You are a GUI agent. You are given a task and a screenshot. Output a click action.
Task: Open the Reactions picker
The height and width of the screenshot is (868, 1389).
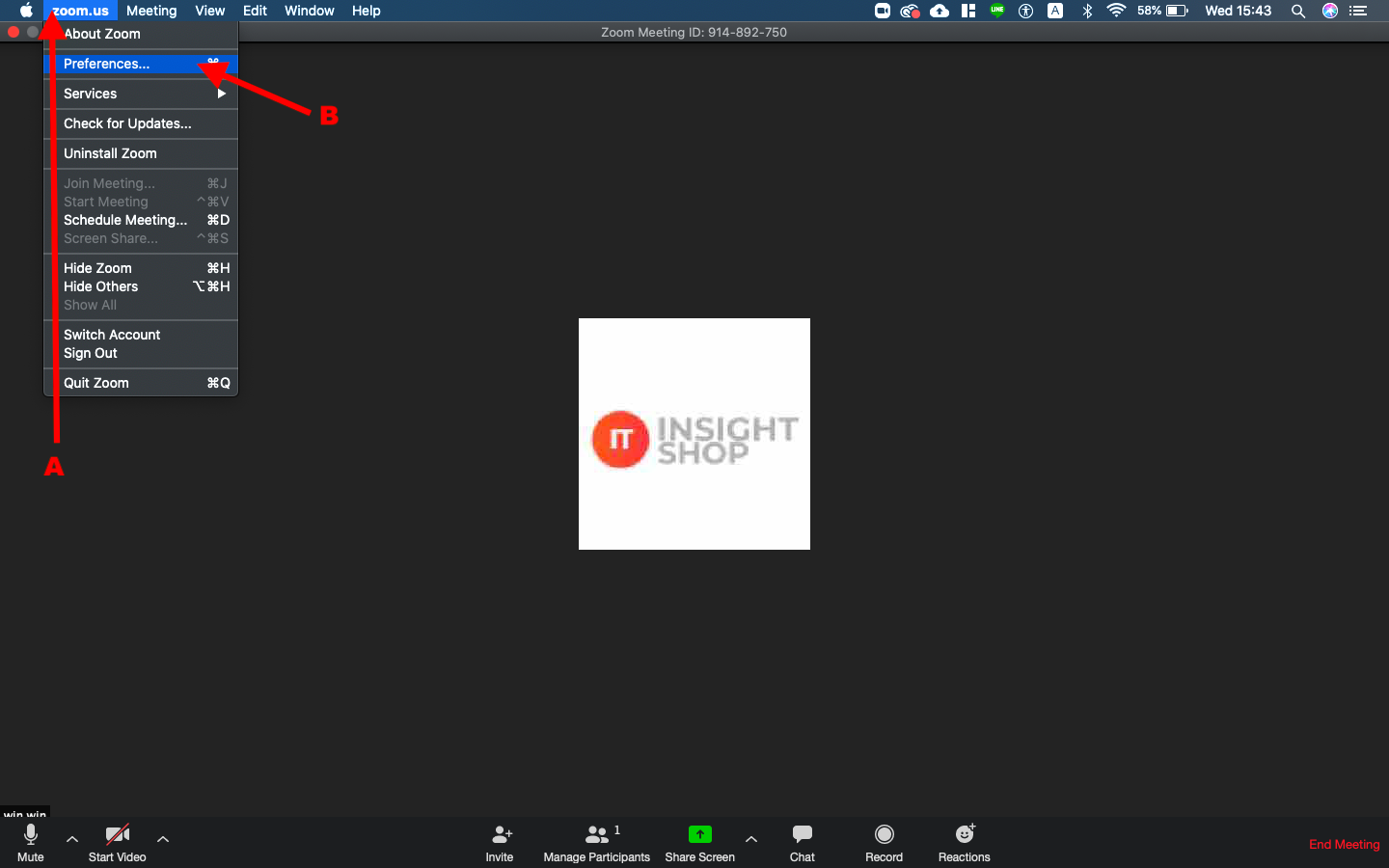(x=965, y=842)
